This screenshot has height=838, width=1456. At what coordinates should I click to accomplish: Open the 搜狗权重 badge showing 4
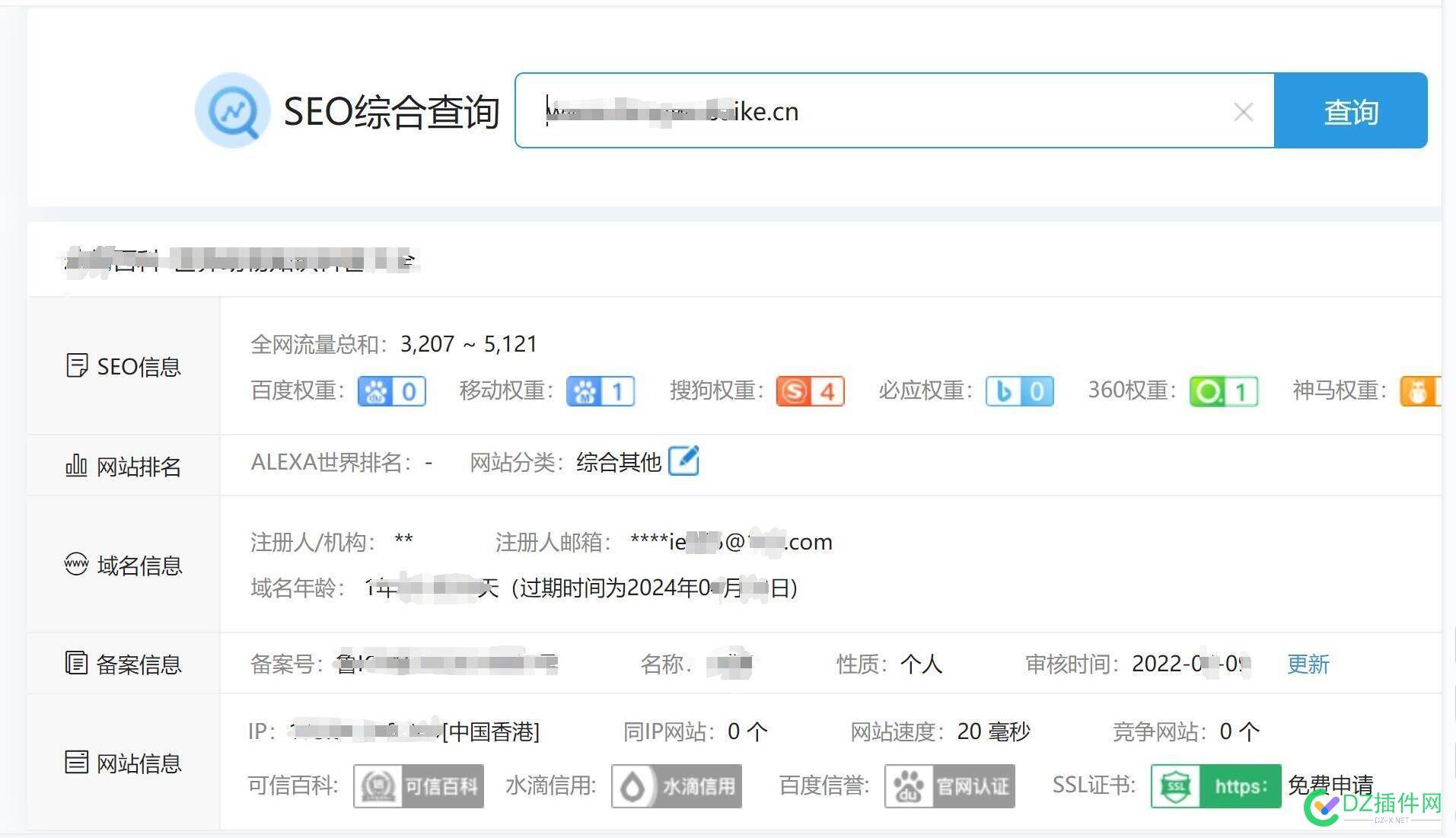(811, 391)
